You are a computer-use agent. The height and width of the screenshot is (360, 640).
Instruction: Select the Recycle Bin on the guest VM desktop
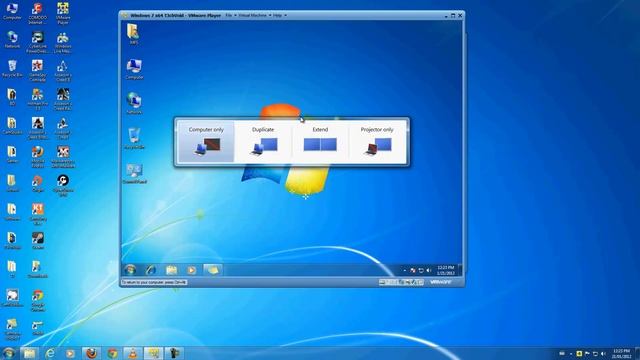pos(134,138)
